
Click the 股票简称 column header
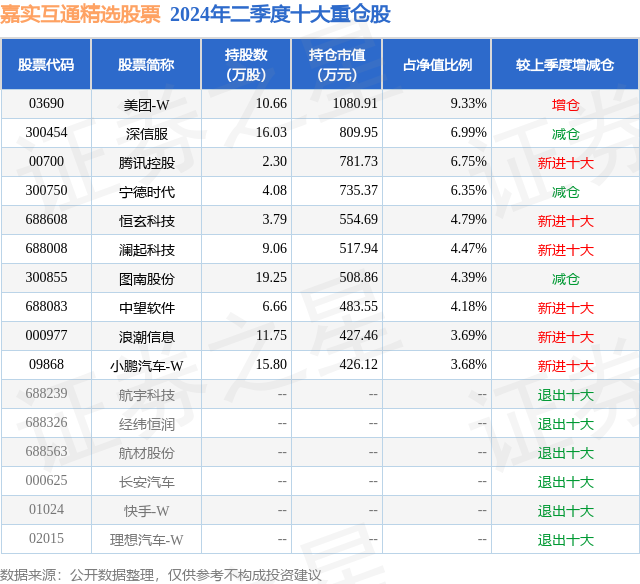coord(146,64)
